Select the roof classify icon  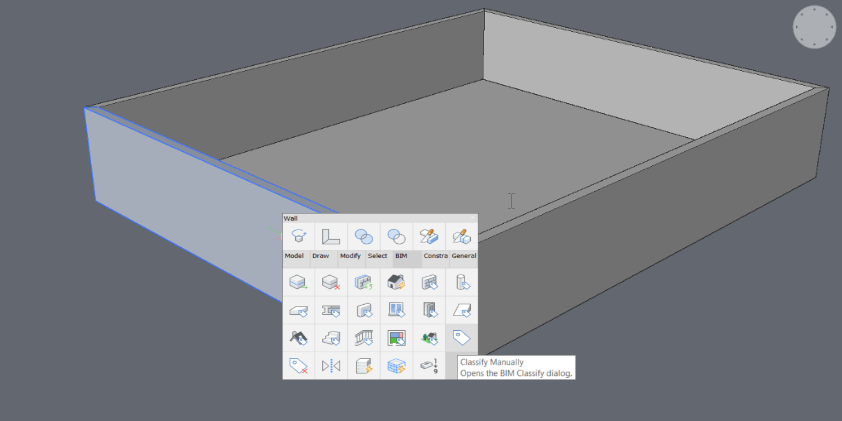click(298, 337)
